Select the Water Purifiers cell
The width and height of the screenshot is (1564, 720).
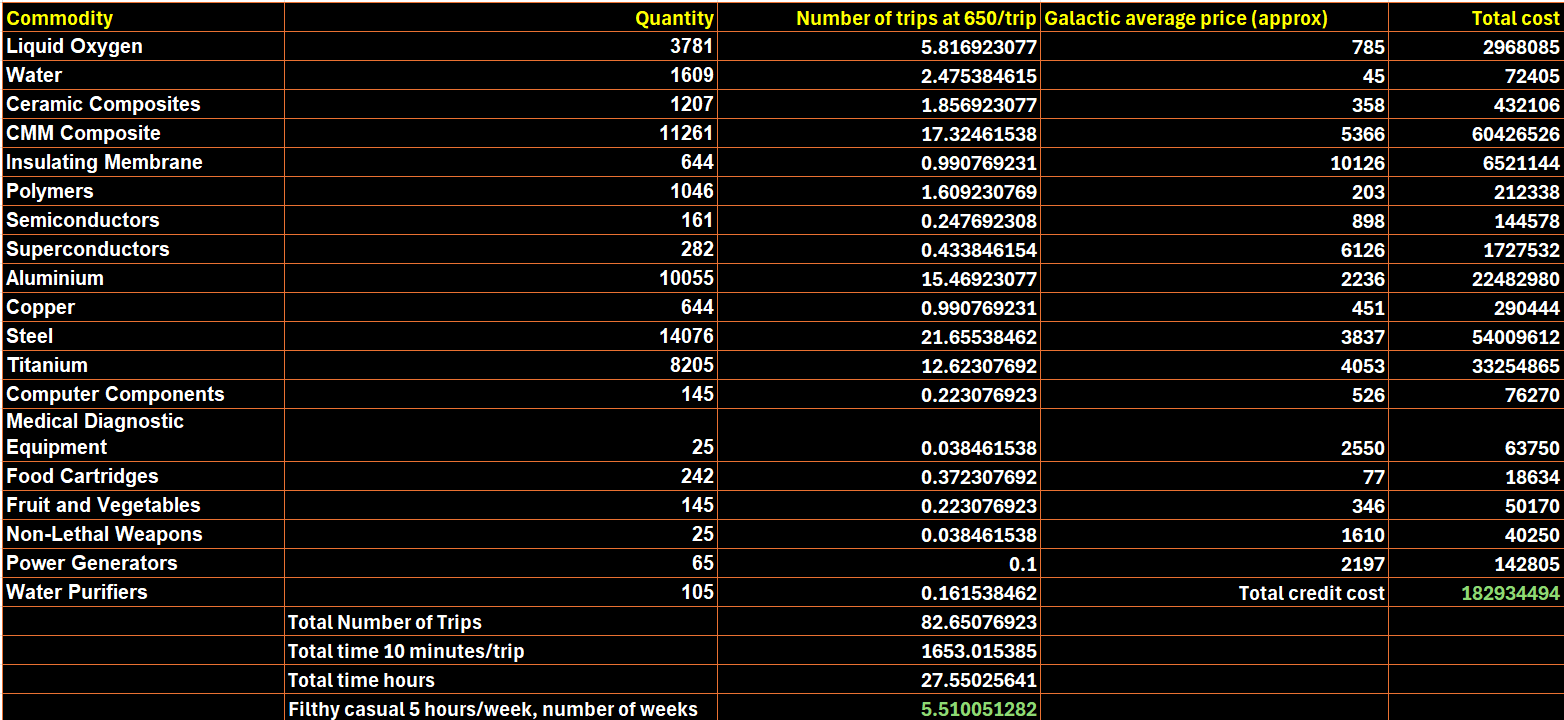coord(143,592)
